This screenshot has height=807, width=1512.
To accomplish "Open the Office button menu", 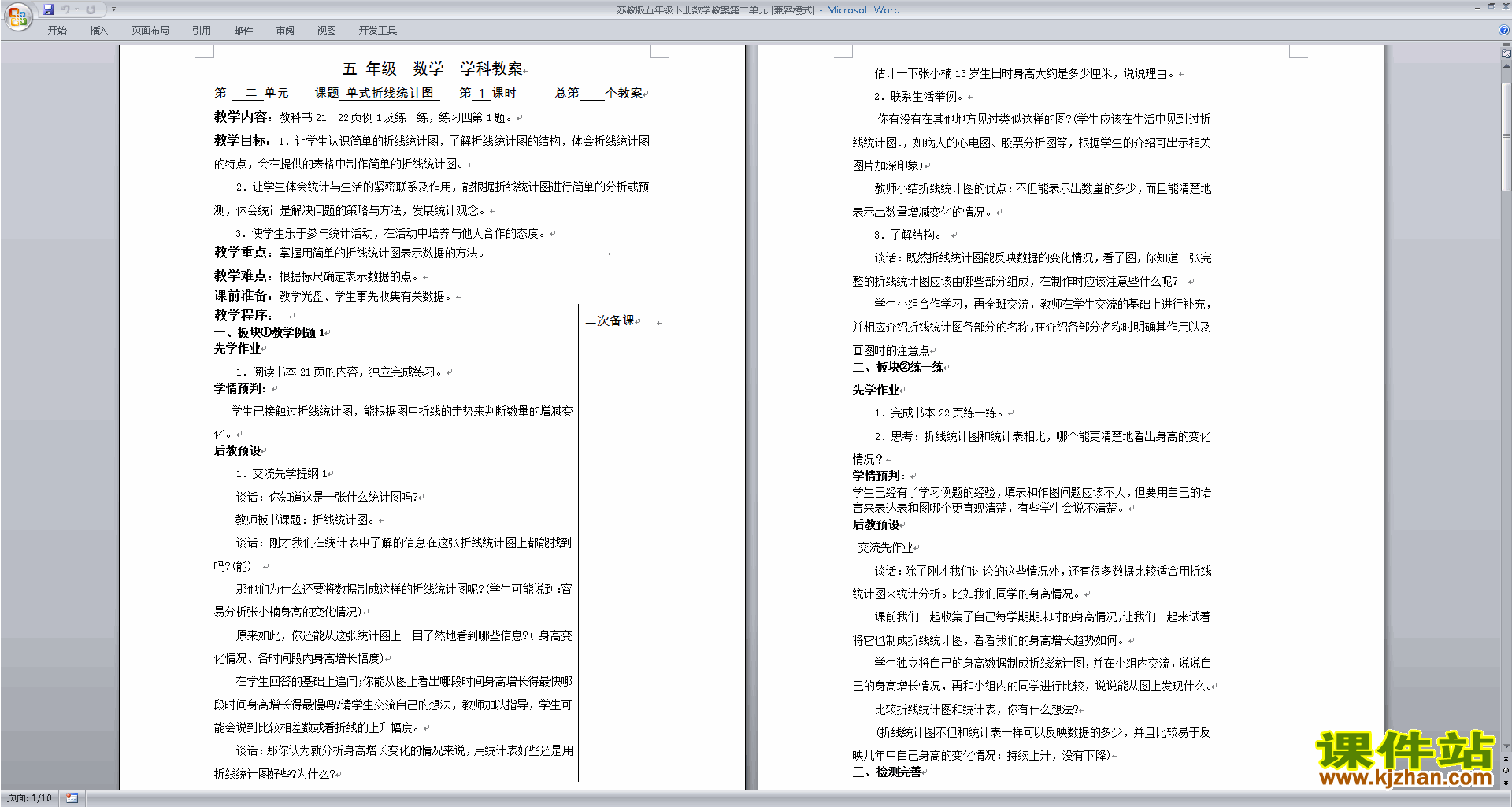I will coord(17,16).
